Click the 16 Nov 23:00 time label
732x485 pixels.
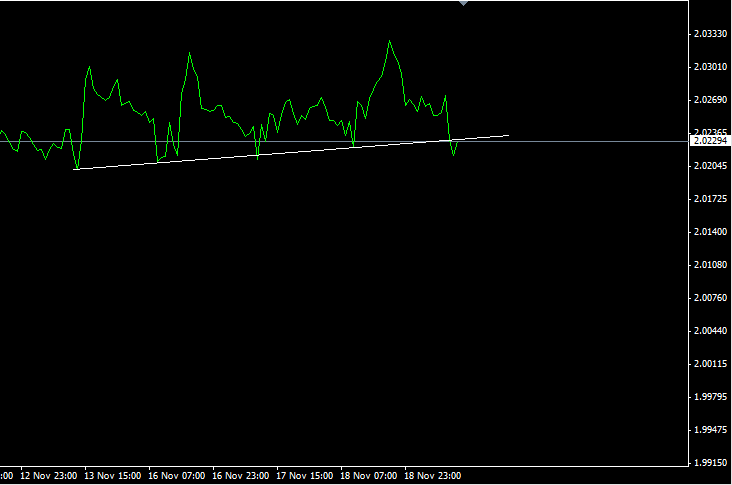tap(240, 476)
